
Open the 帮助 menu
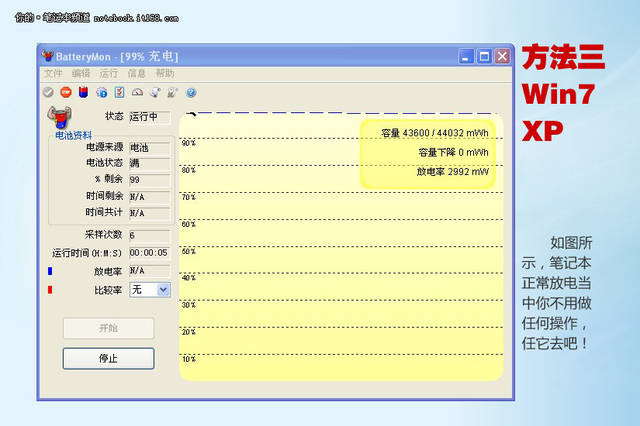pyautogui.click(x=165, y=73)
